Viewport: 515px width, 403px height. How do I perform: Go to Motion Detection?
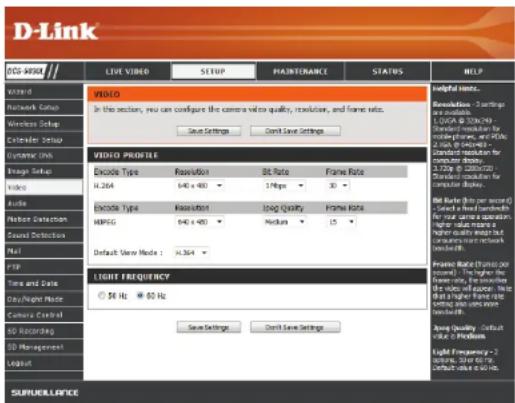point(44,219)
